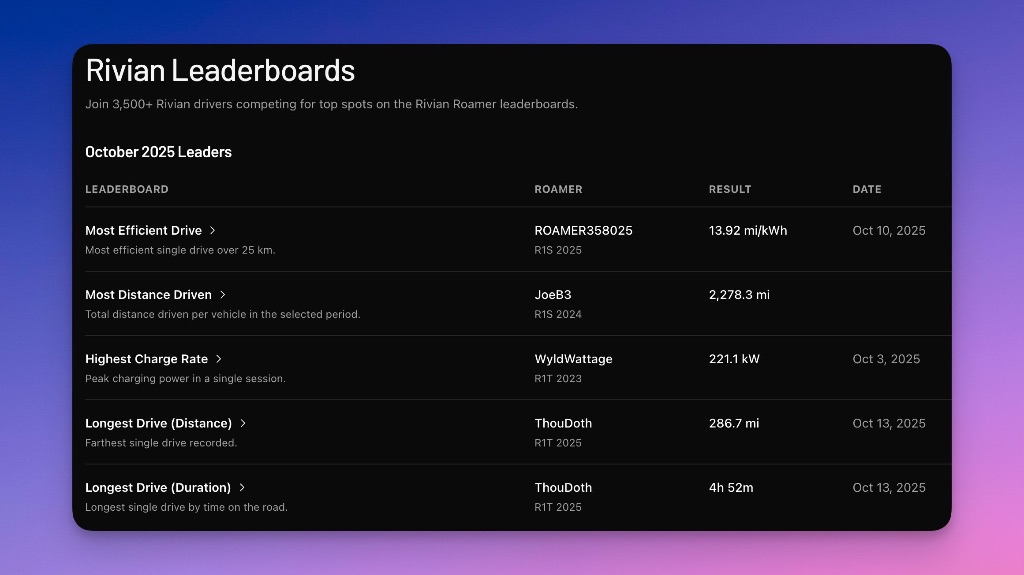Select ThouDoth in Longest Drive (Distance) row

pos(563,423)
